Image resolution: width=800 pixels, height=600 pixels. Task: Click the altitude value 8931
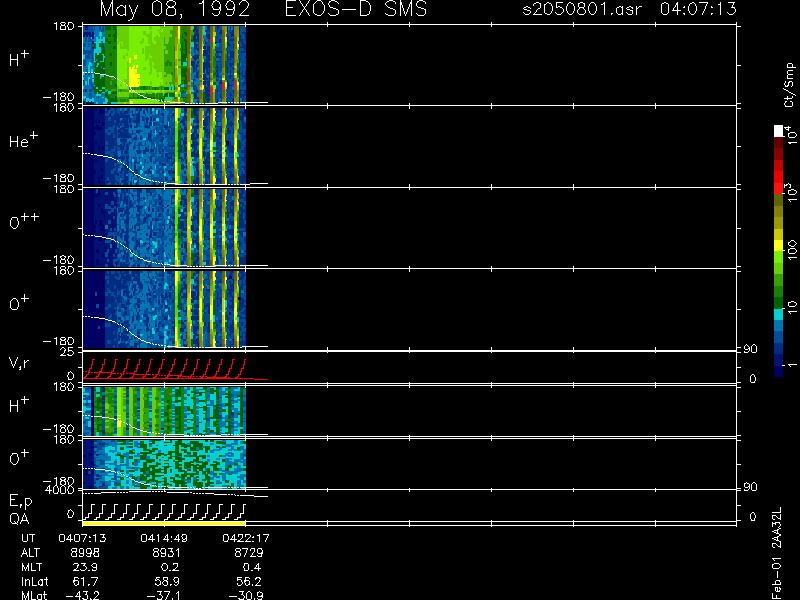click(x=166, y=553)
